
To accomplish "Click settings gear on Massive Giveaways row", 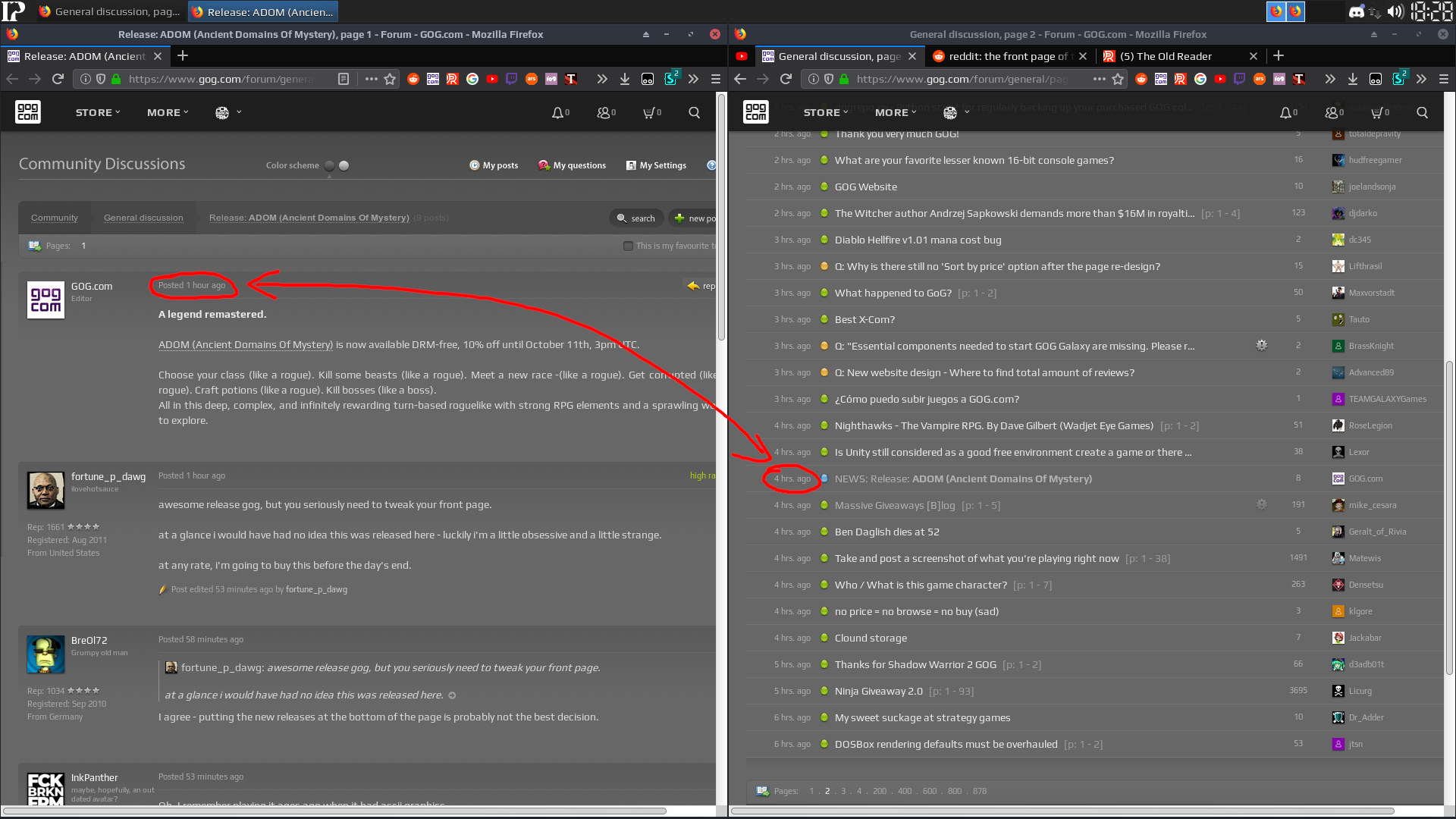I will [x=1261, y=504].
